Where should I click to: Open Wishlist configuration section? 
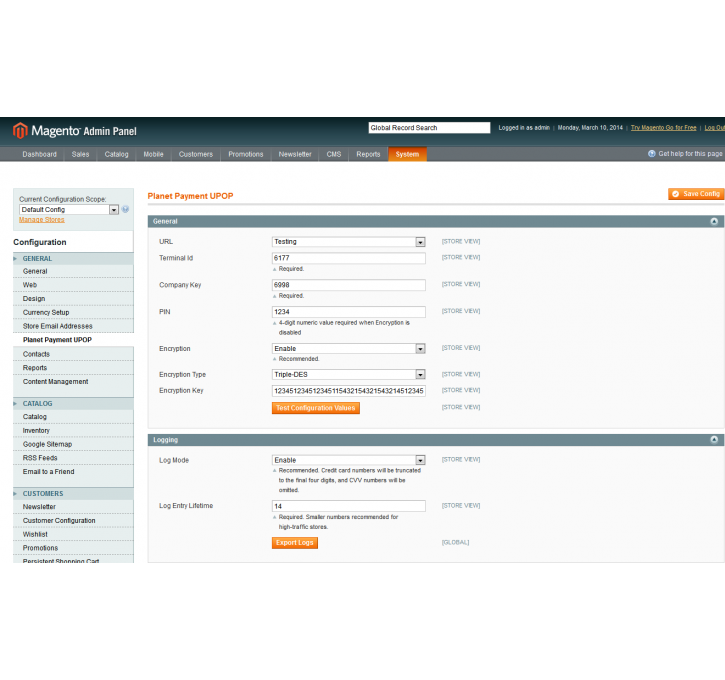[73, 534]
